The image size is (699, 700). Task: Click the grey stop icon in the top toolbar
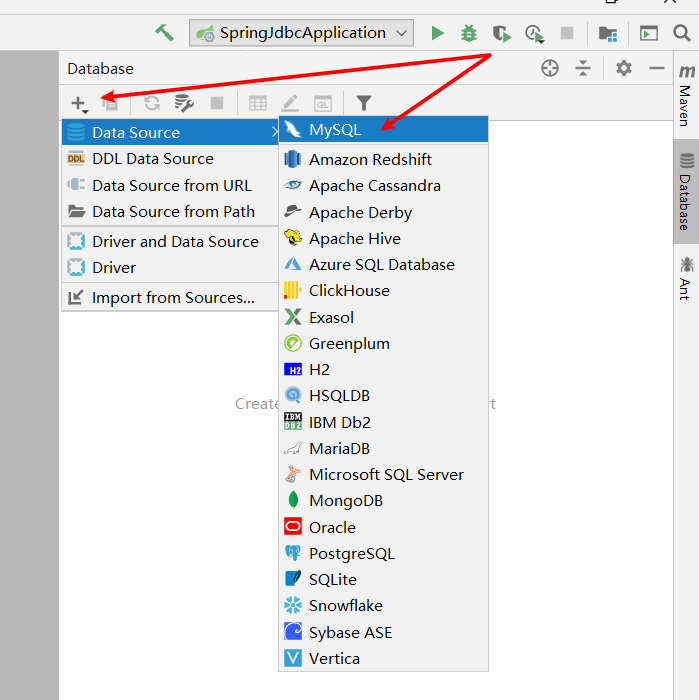tap(567, 33)
